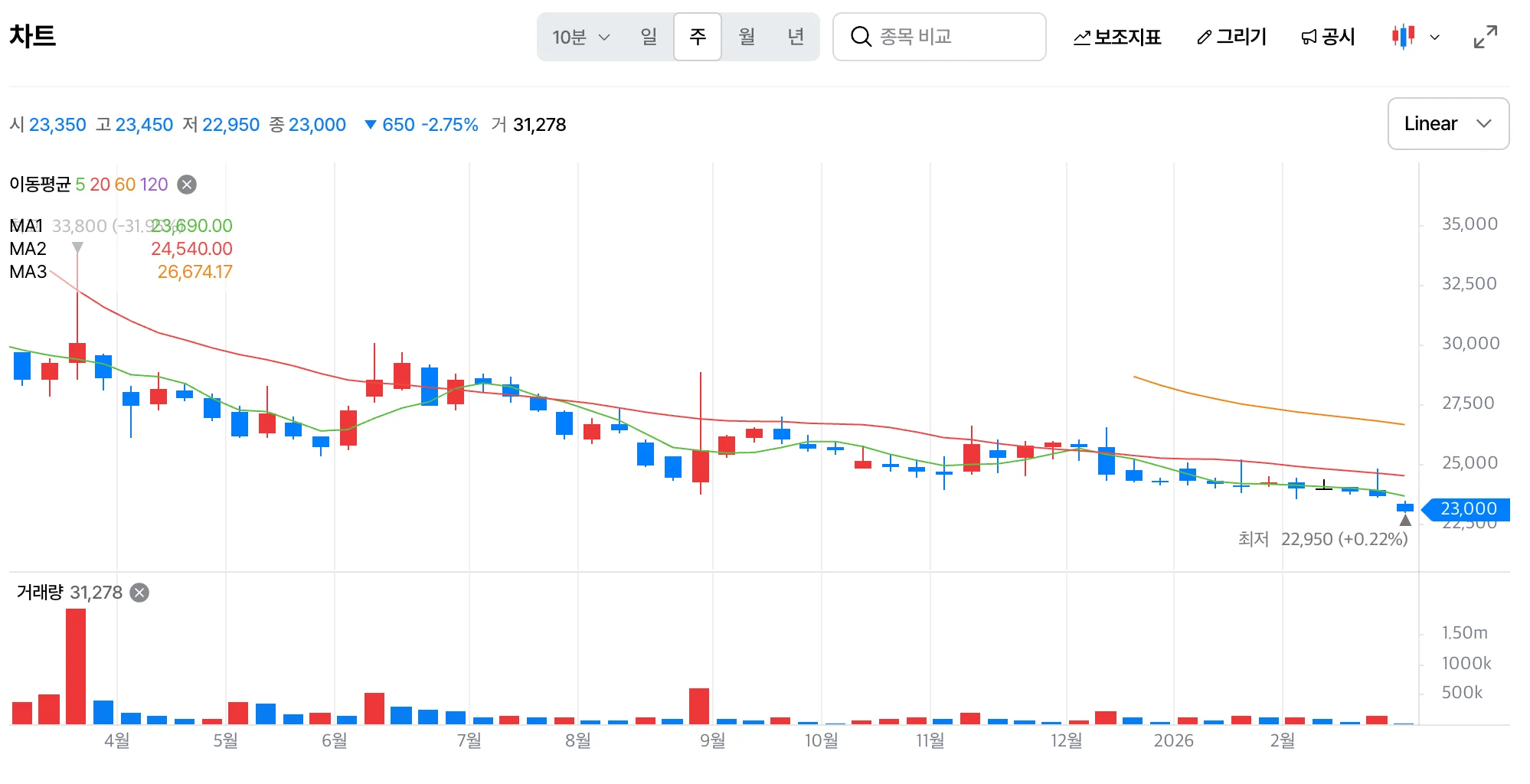Image resolution: width=1530 pixels, height=784 pixels.
Task: Click the largest red volume bar
Action: 76,666
